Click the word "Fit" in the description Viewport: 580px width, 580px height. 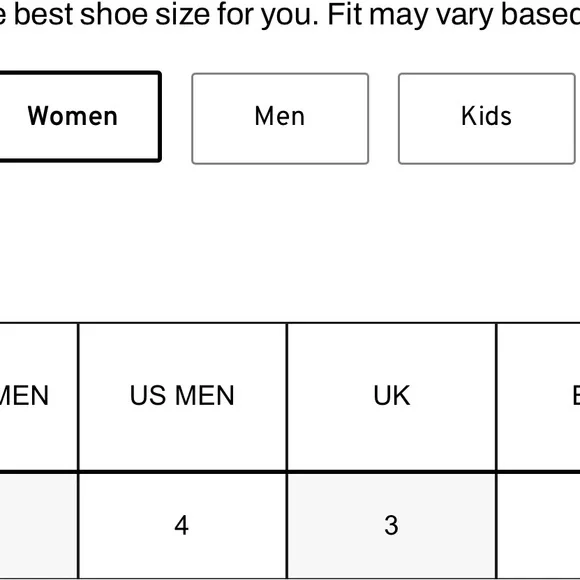[x=344, y=14]
